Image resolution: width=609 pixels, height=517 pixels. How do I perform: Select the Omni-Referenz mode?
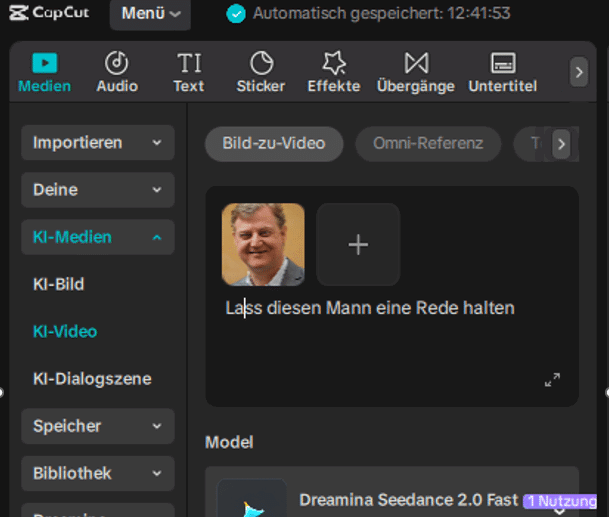(428, 144)
